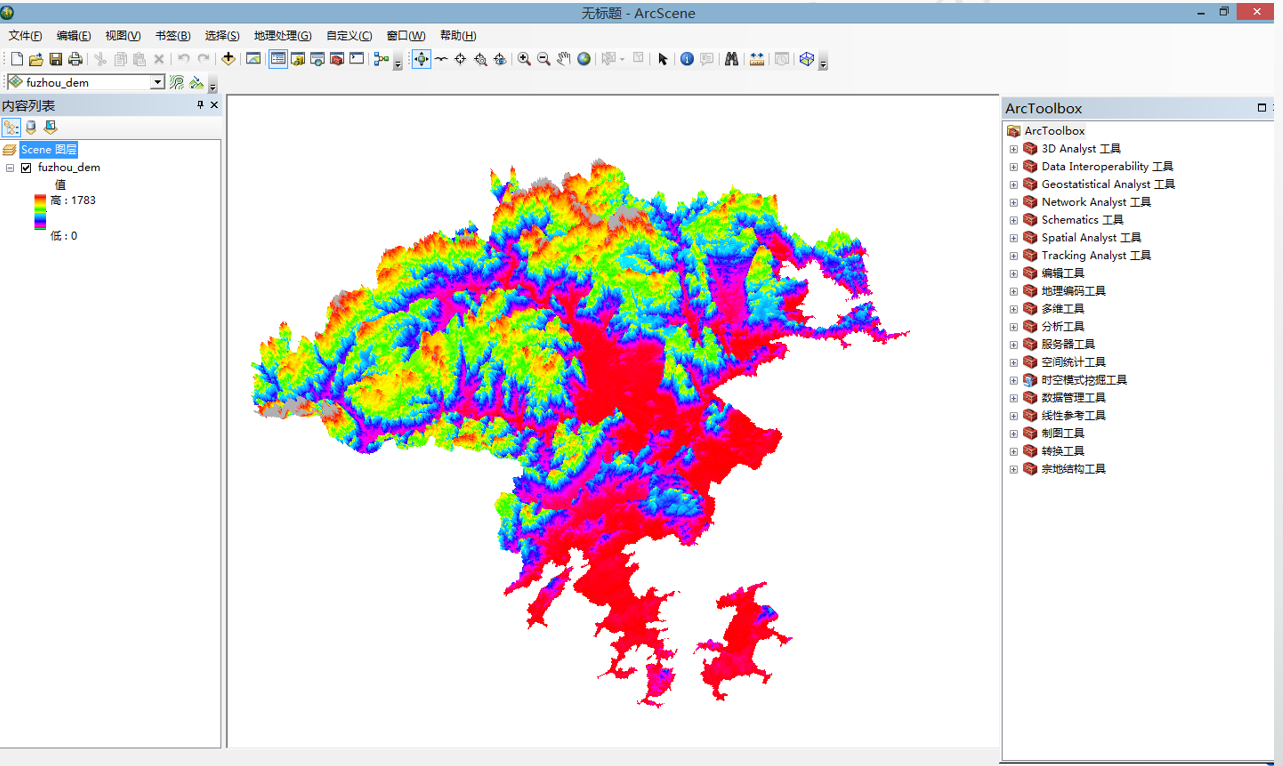Select the Create Contours tool

click(x=177, y=82)
